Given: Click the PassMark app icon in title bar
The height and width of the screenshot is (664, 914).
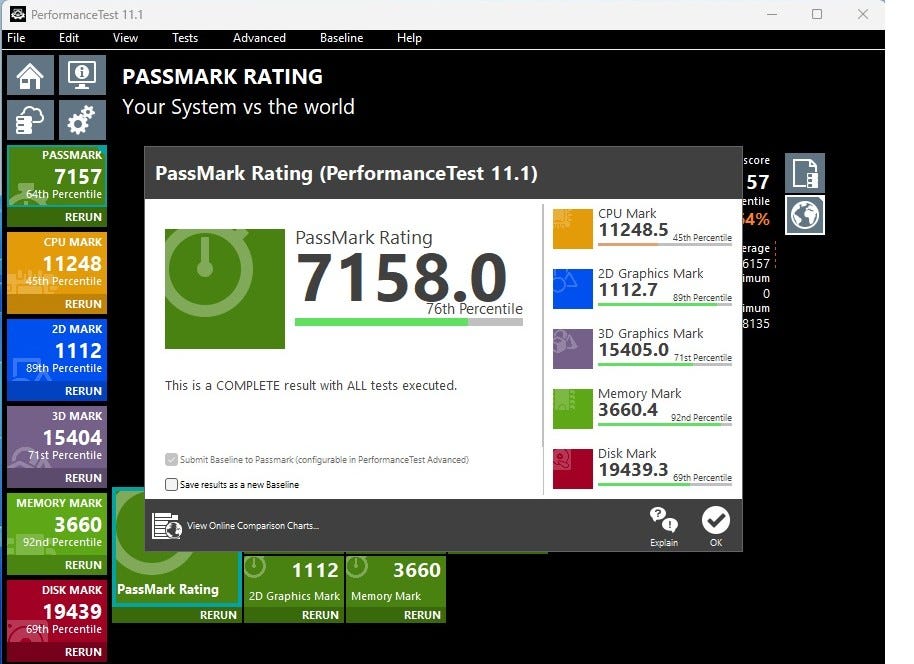Looking at the screenshot, I should pos(17,14).
